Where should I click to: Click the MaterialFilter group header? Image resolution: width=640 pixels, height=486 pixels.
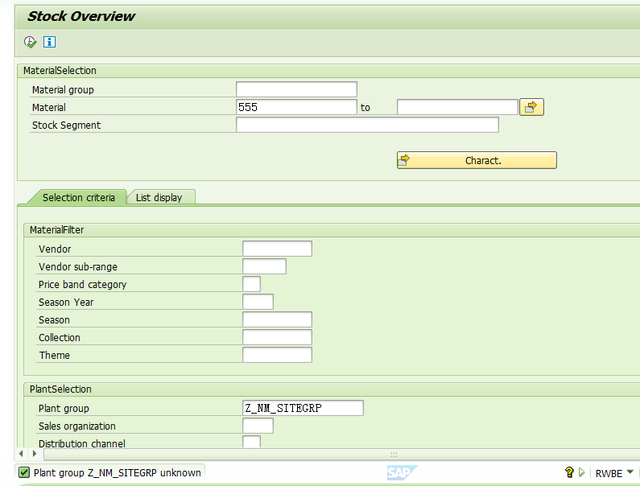point(57,230)
